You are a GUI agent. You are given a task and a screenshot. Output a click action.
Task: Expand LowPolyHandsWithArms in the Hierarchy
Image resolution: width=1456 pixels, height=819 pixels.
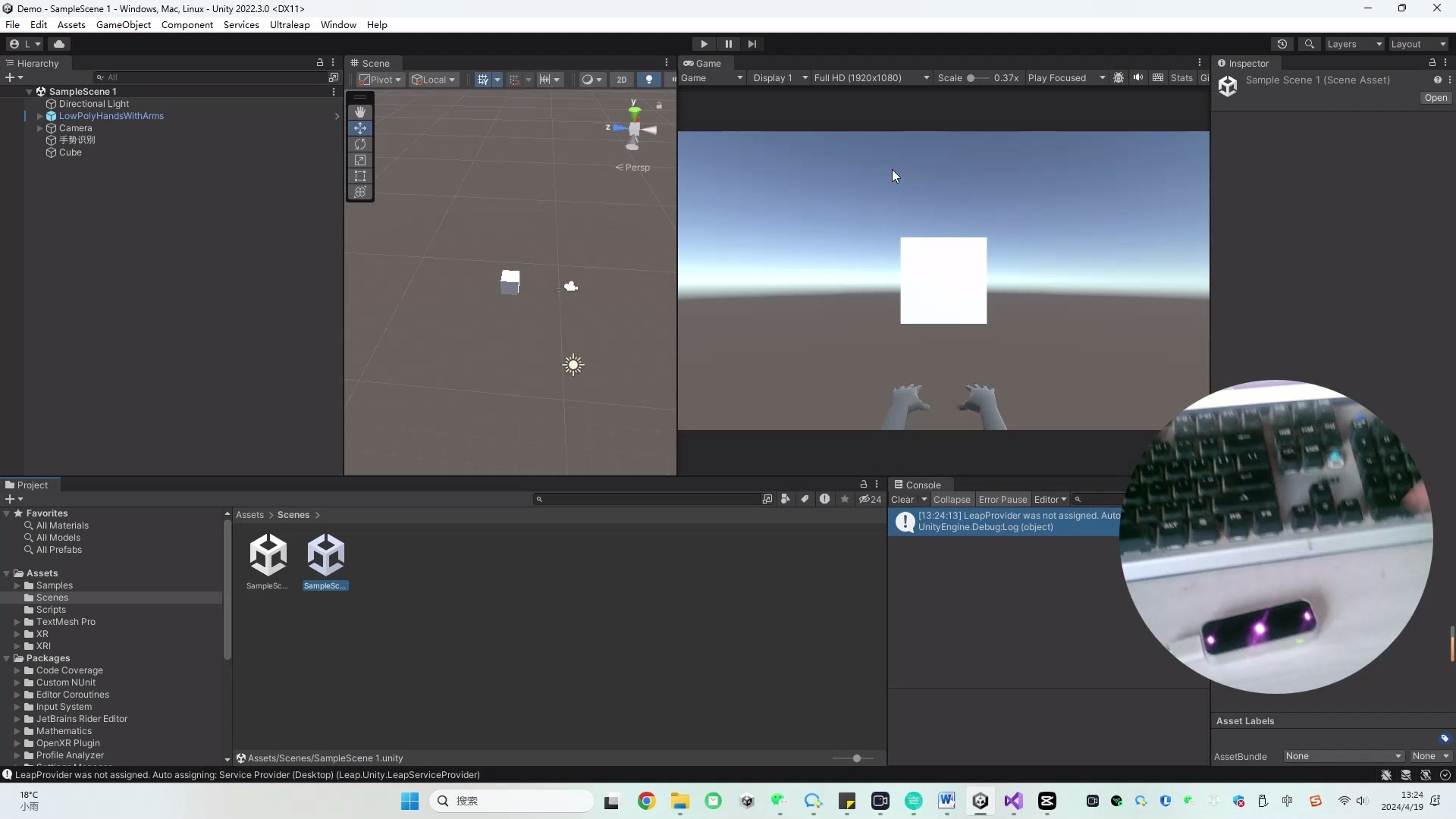(x=39, y=116)
